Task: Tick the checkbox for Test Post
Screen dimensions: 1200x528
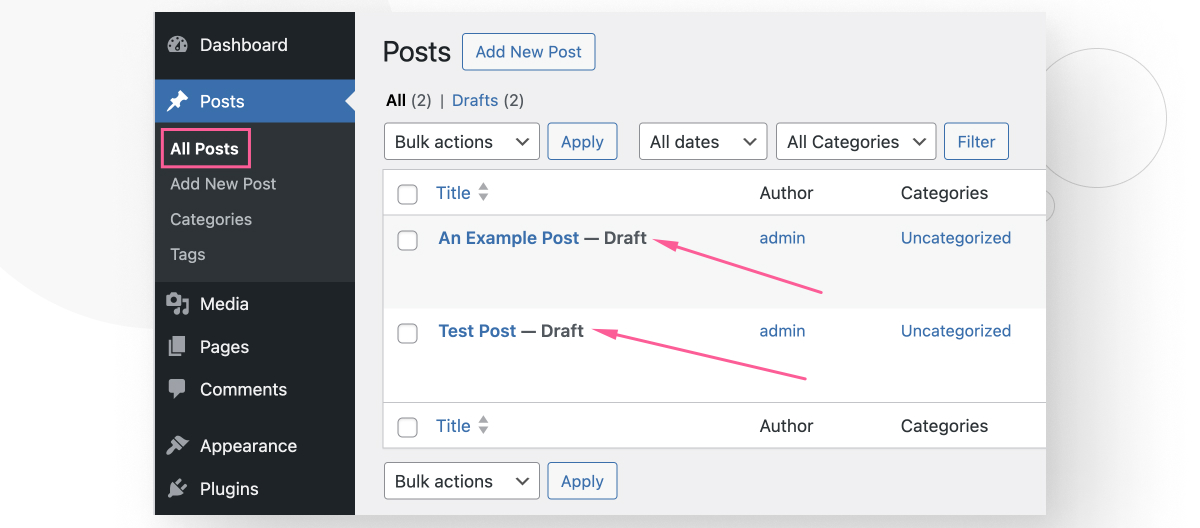Action: (x=407, y=333)
